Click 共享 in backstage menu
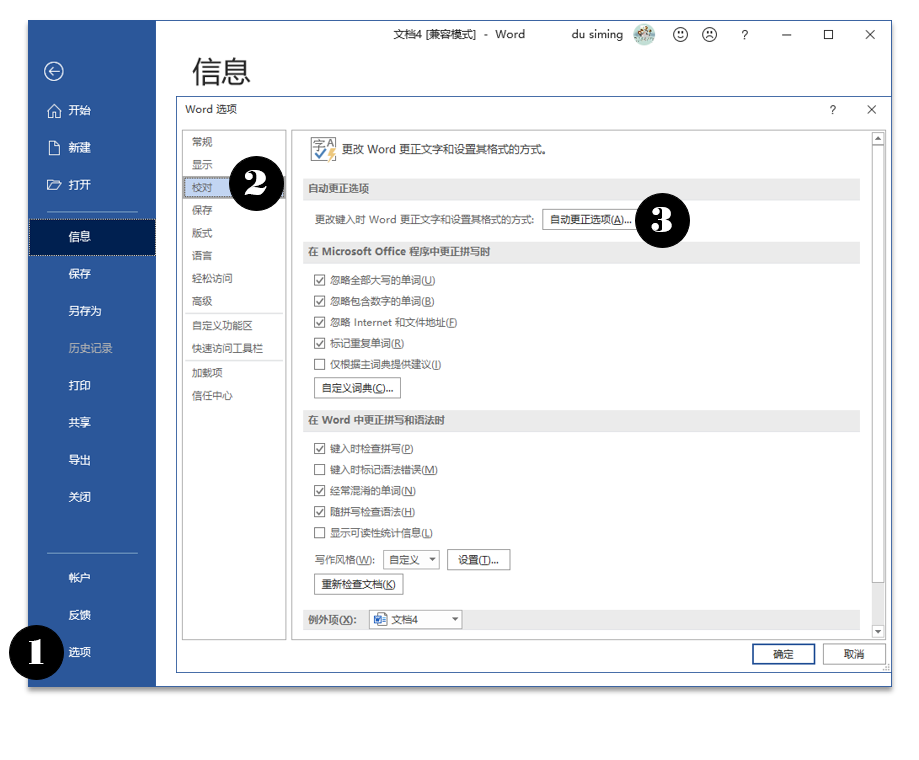 pos(92,422)
